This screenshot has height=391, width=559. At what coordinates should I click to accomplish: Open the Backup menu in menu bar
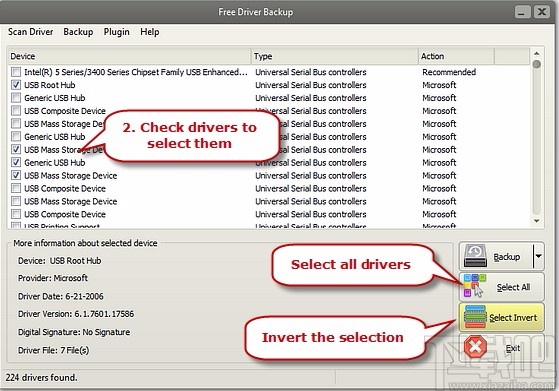coord(78,32)
